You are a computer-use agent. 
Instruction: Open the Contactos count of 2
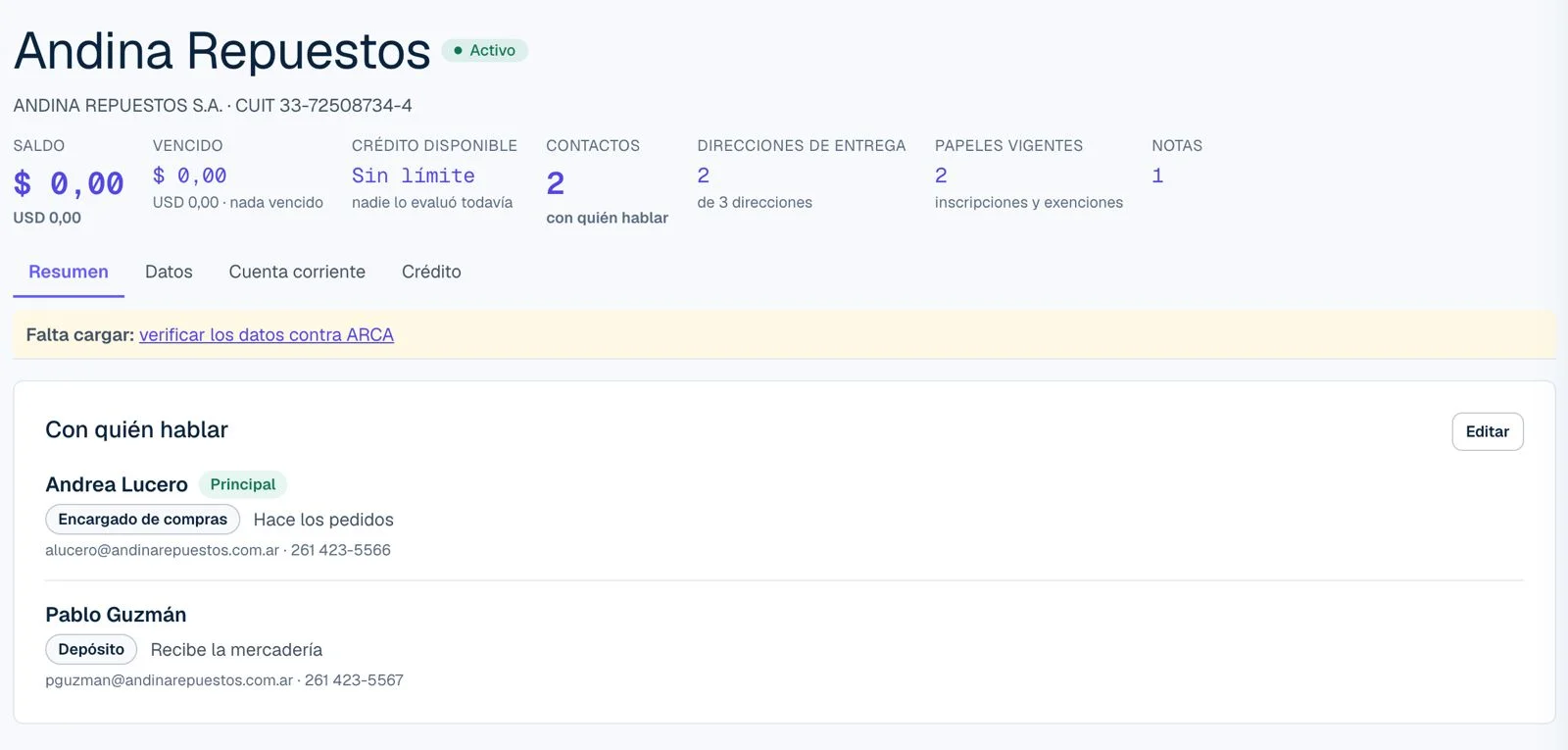[x=556, y=183]
